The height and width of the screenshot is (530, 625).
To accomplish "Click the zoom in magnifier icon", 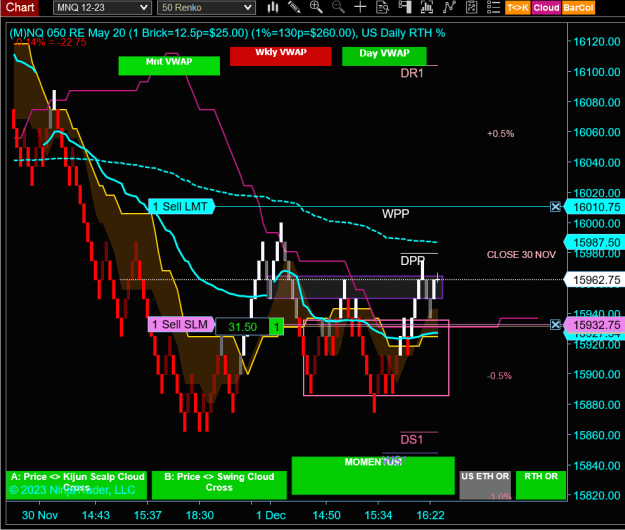I will click(316, 7).
